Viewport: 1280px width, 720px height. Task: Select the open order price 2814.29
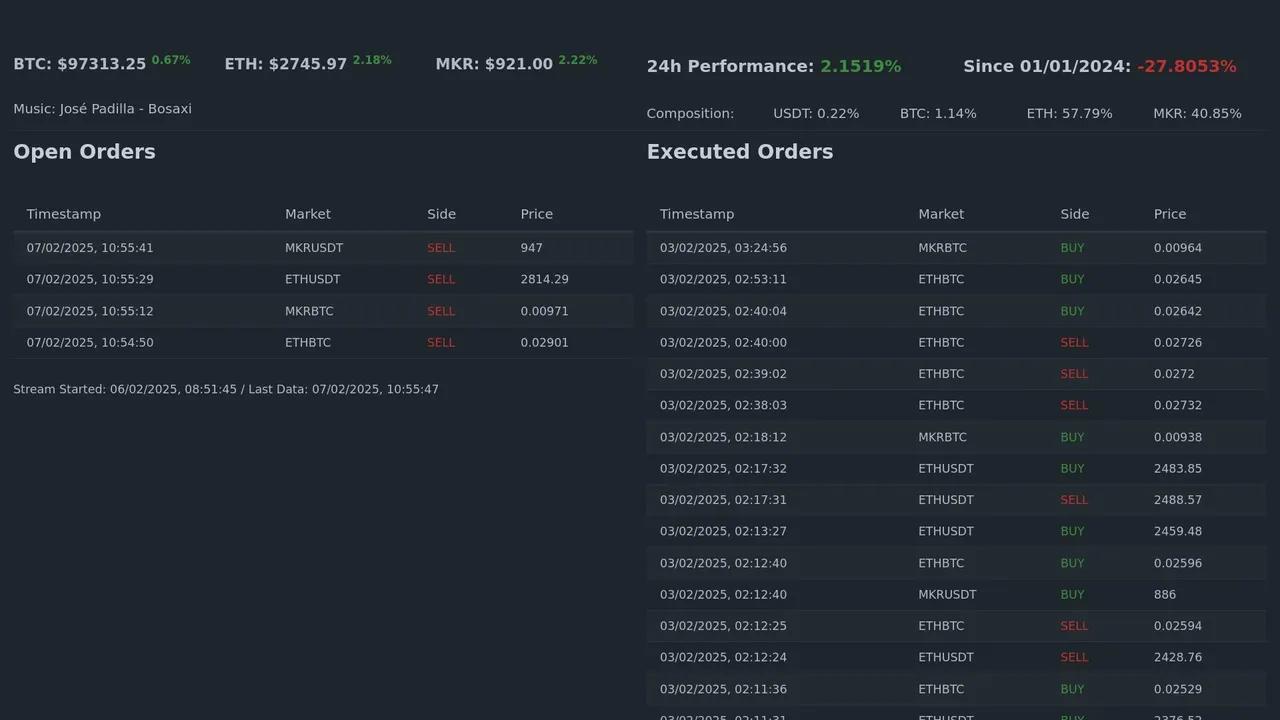[x=545, y=280]
